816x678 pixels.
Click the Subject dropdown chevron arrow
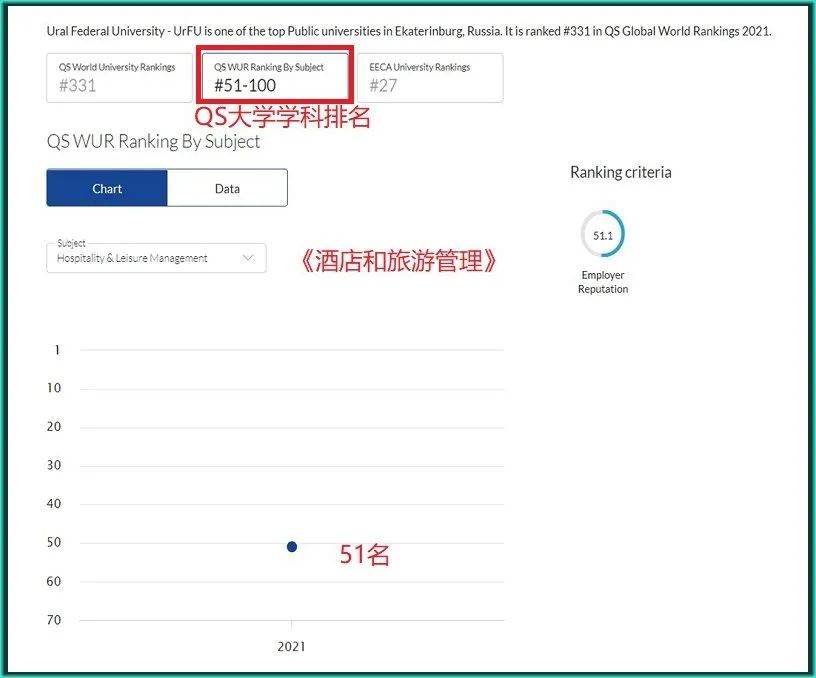248,258
